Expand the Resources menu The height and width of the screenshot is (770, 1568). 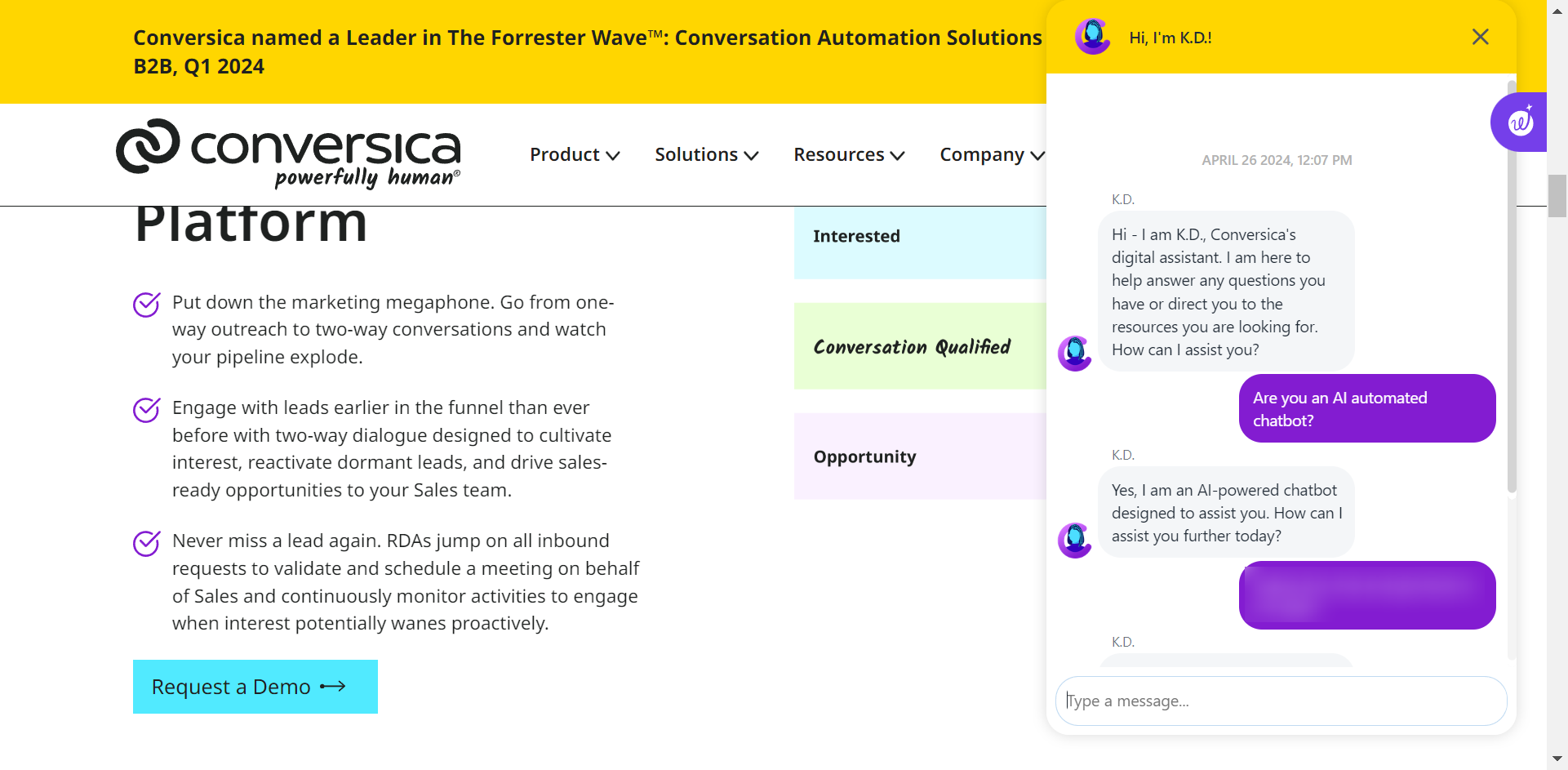(x=849, y=154)
